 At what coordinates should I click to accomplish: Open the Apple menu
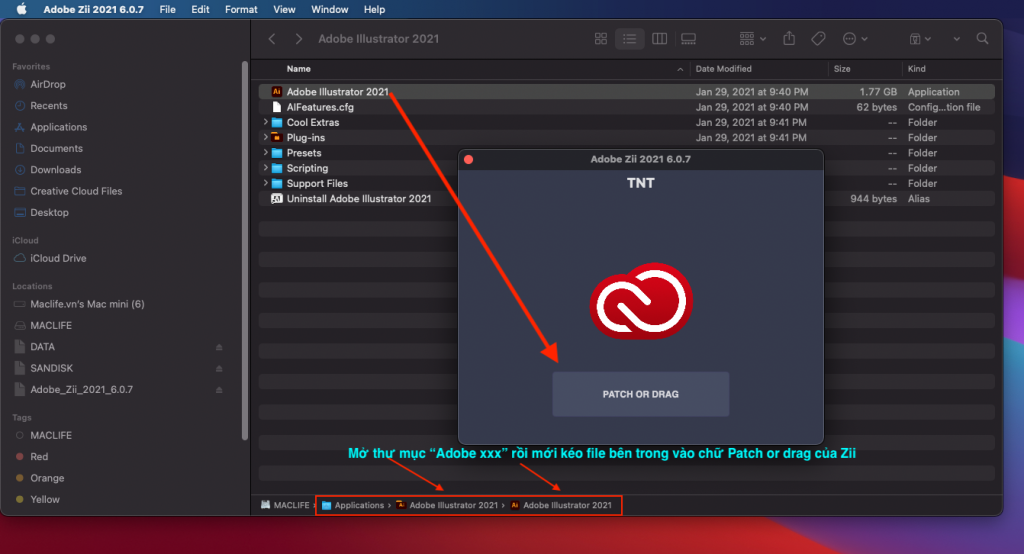pos(21,9)
